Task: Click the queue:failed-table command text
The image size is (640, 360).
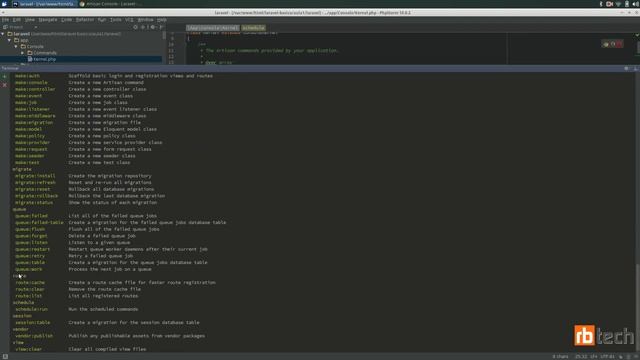Action: [39, 222]
